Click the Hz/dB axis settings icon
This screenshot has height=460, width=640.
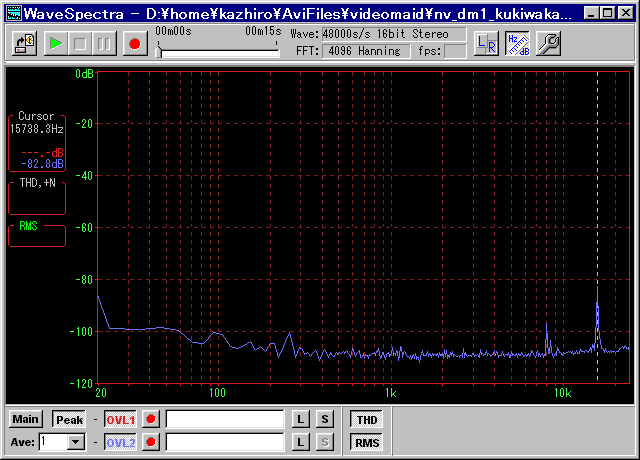click(518, 43)
